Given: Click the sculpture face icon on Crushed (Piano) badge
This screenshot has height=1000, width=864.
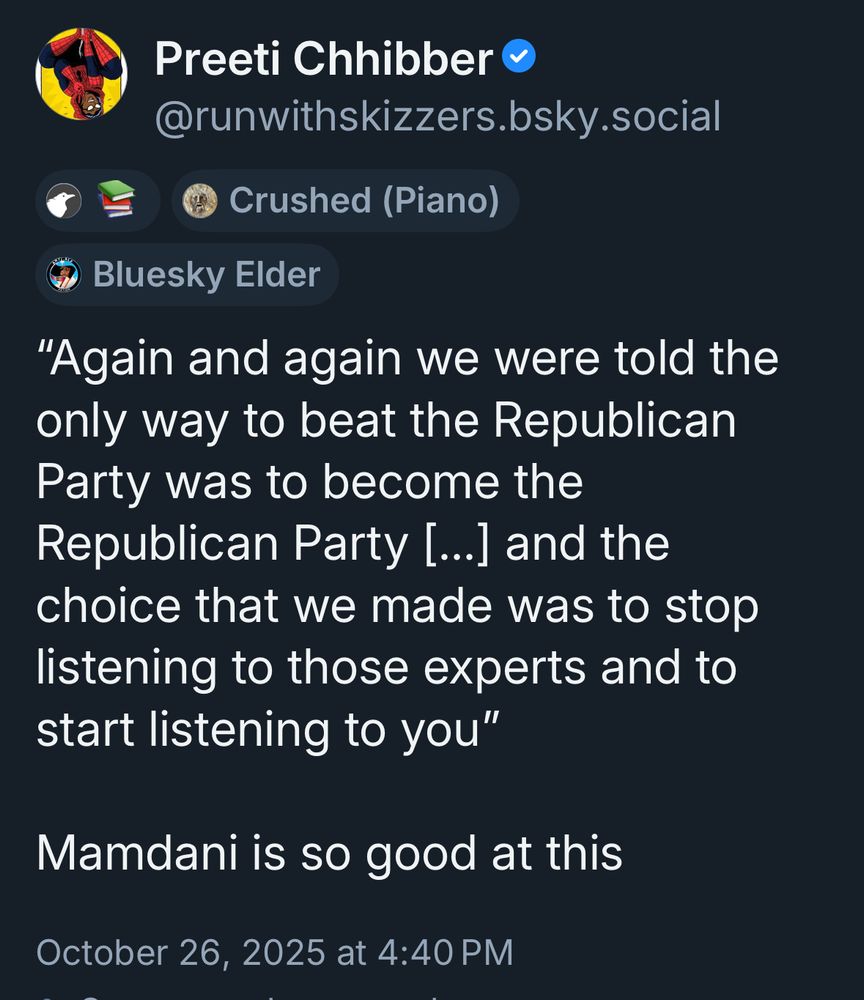Looking at the screenshot, I should coord(198,200).
